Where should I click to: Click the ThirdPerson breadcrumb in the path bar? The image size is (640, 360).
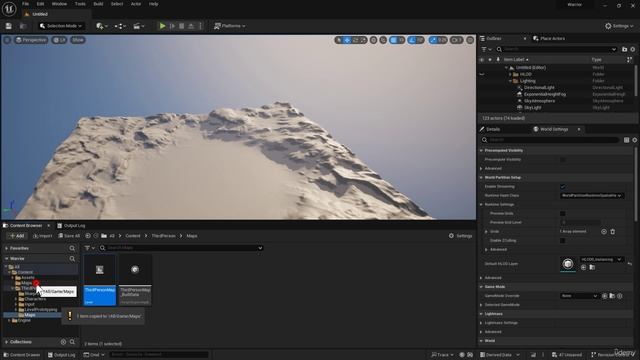(163, 236)
